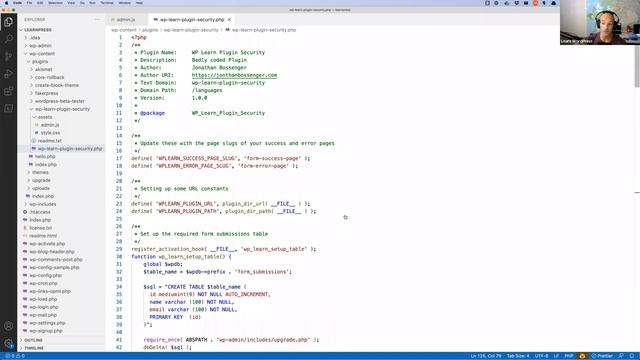
Task: Open the notifications bell in status bar
Action: (632, 356)
